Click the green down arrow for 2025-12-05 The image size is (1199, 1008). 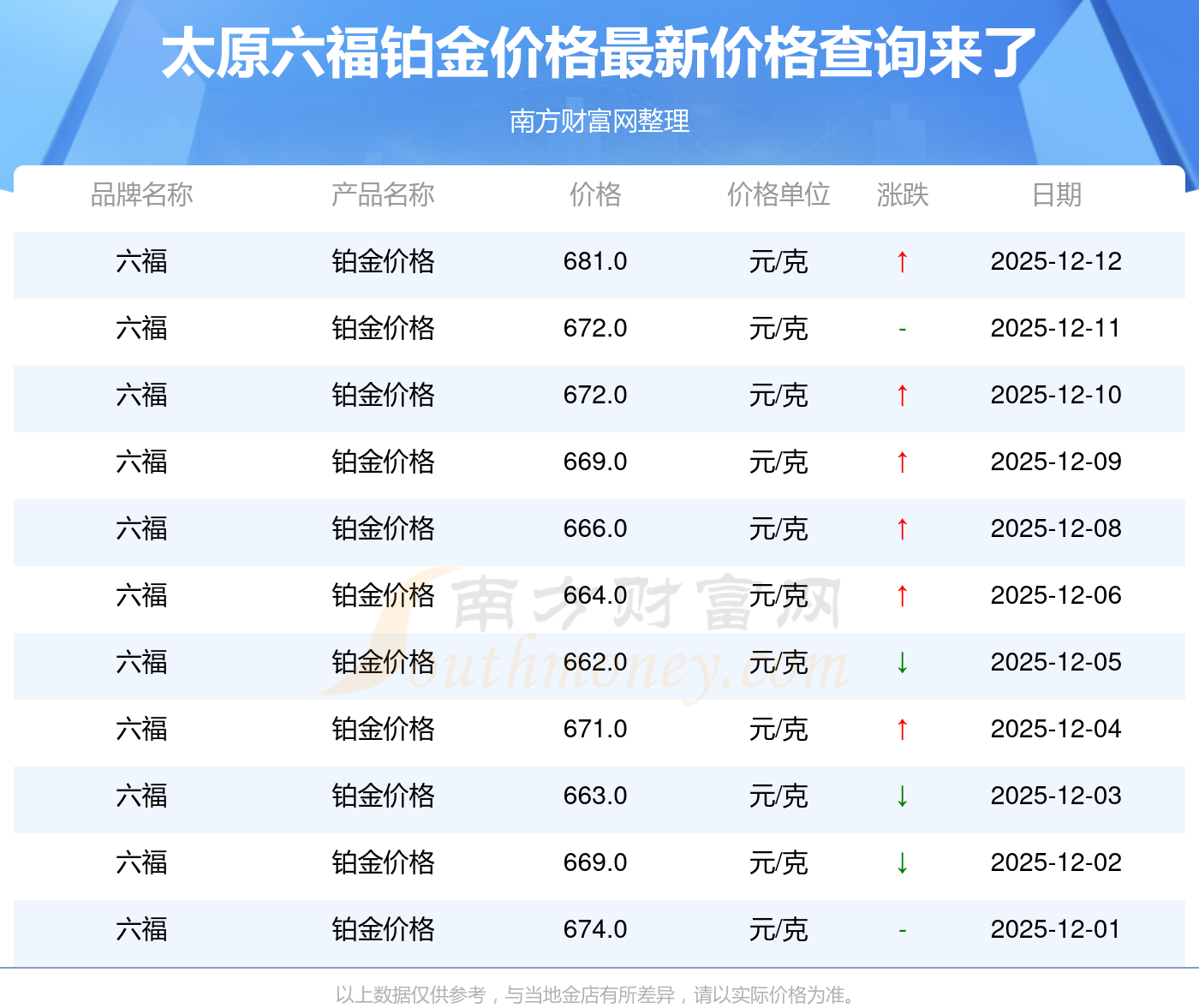click(902, 663)
